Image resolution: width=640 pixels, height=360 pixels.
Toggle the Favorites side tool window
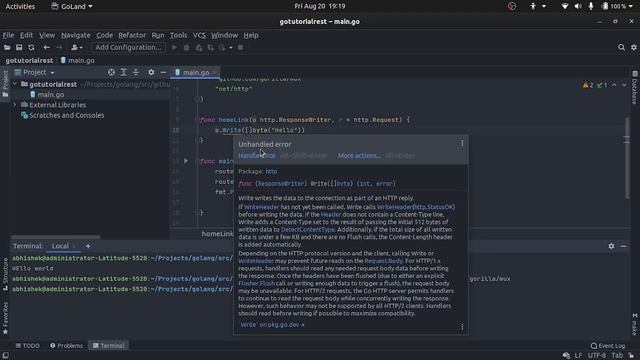point(5,318)
